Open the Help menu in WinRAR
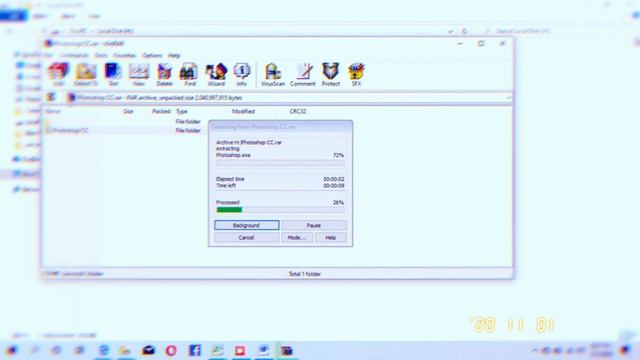Image resolution: width=640 pixels, height=360 pixels. point(174,56)
